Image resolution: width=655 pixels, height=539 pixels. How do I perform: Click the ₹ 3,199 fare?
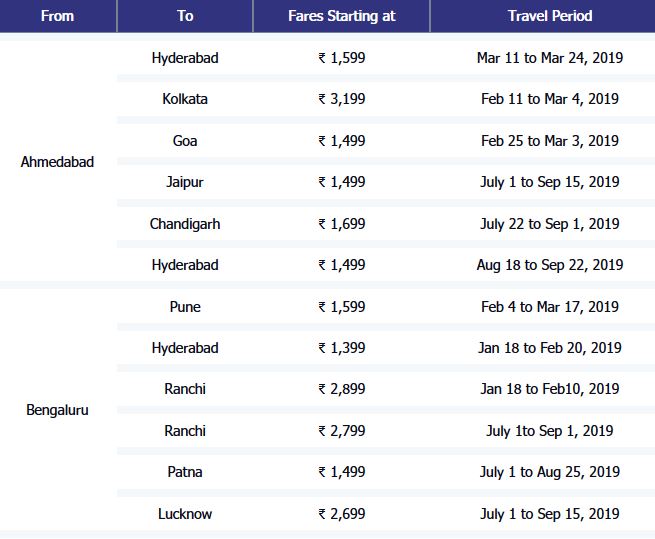(x=341, y=99)
